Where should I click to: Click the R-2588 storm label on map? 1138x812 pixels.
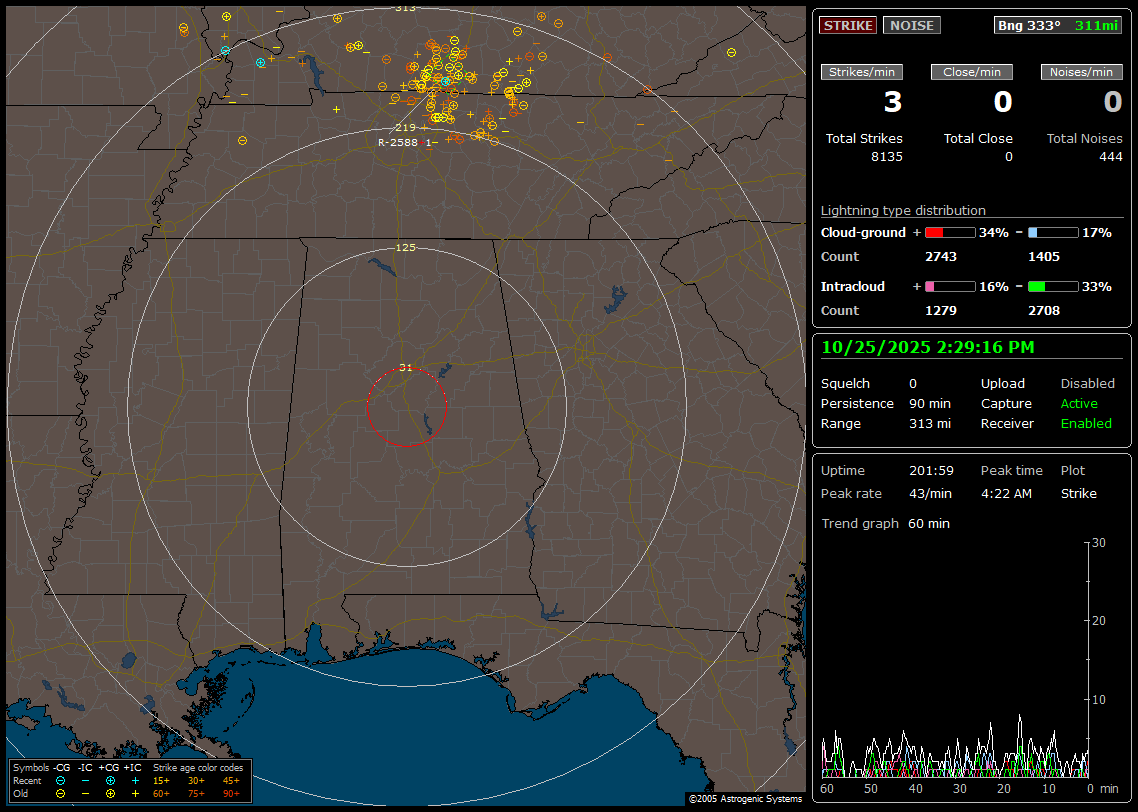coord(397,142)
